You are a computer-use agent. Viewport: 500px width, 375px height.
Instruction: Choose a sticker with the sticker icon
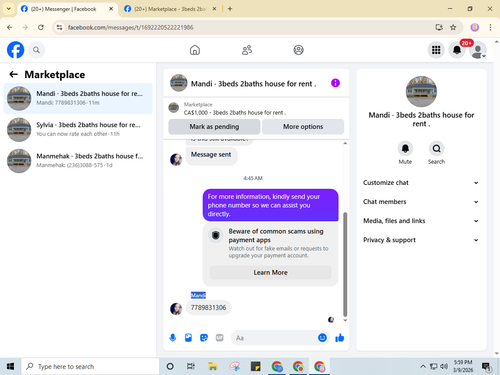204,338
